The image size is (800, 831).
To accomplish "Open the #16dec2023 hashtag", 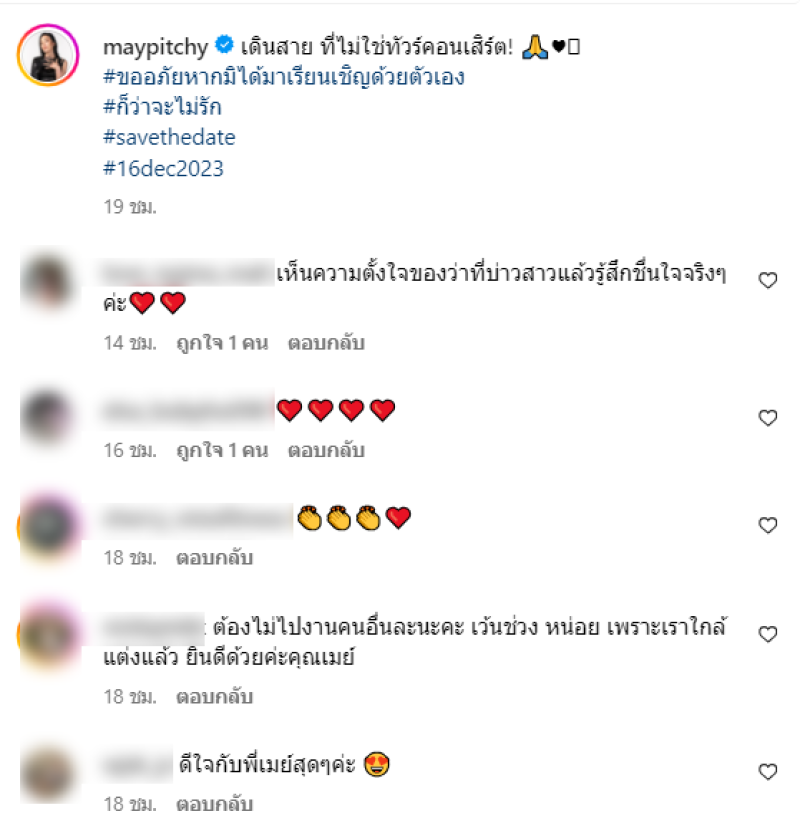I will (x=163, y=169).
